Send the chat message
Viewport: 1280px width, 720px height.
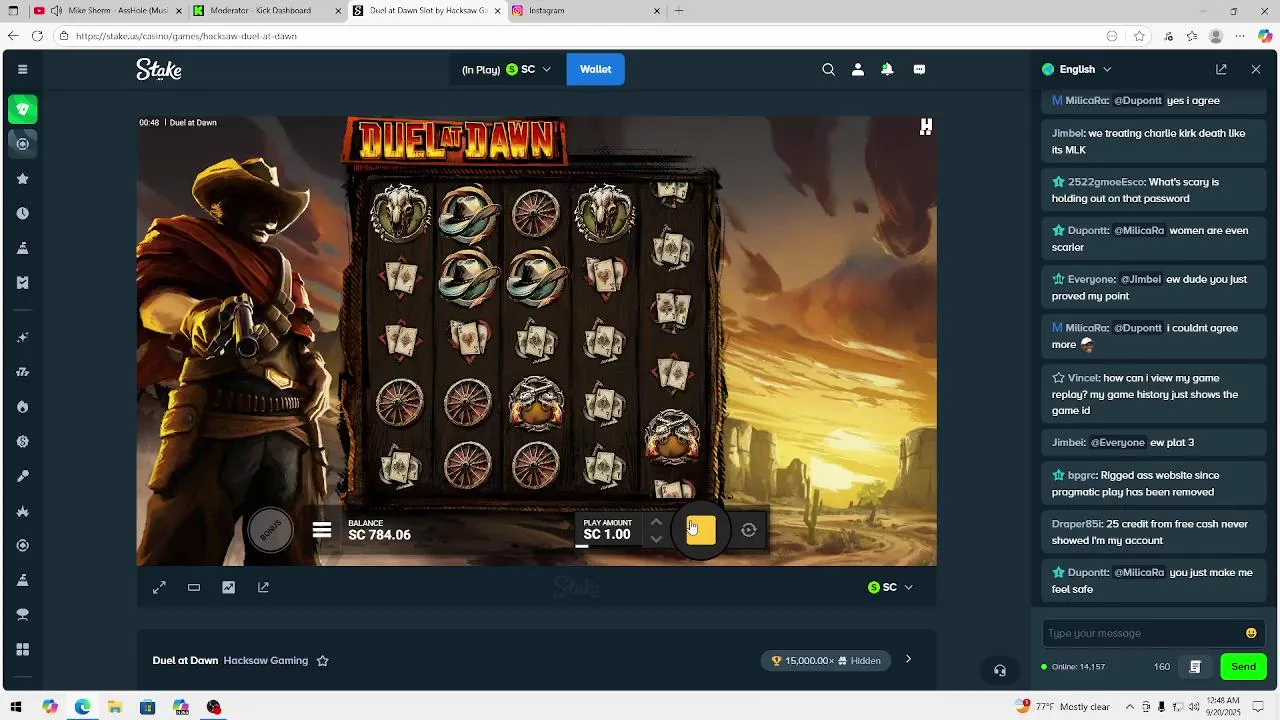[x=1243, y=666]
